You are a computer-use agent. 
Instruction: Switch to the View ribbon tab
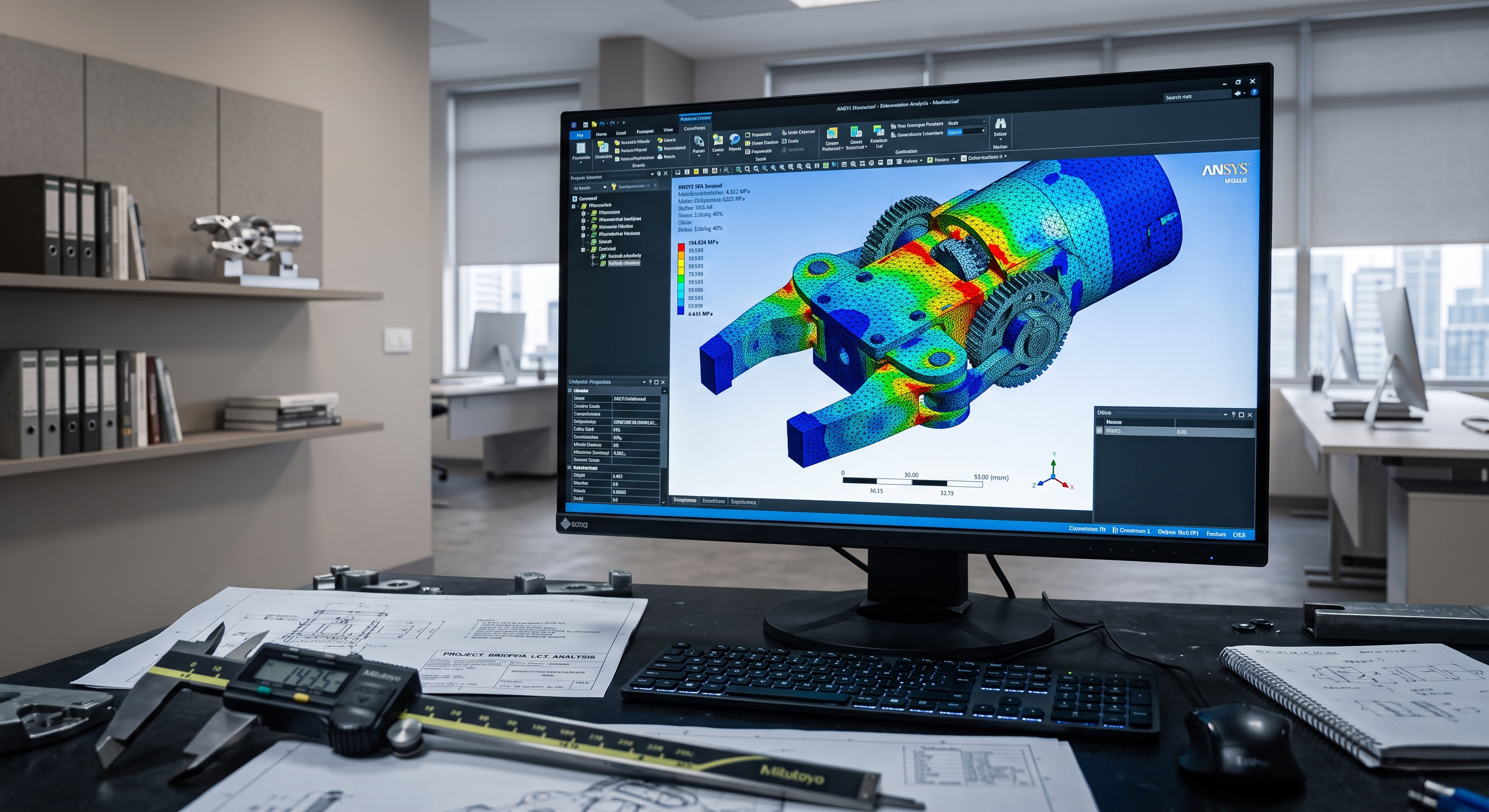(x=668, y=130)
